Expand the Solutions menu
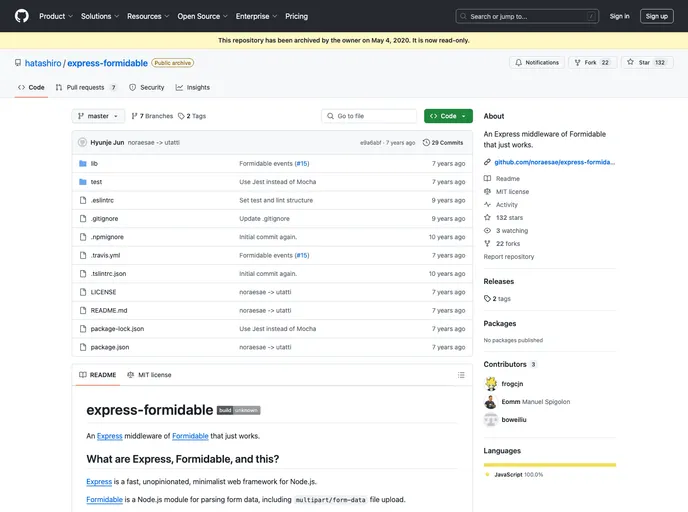The height and width of the screenshot is (512, 688). click(x=100, y=16)
